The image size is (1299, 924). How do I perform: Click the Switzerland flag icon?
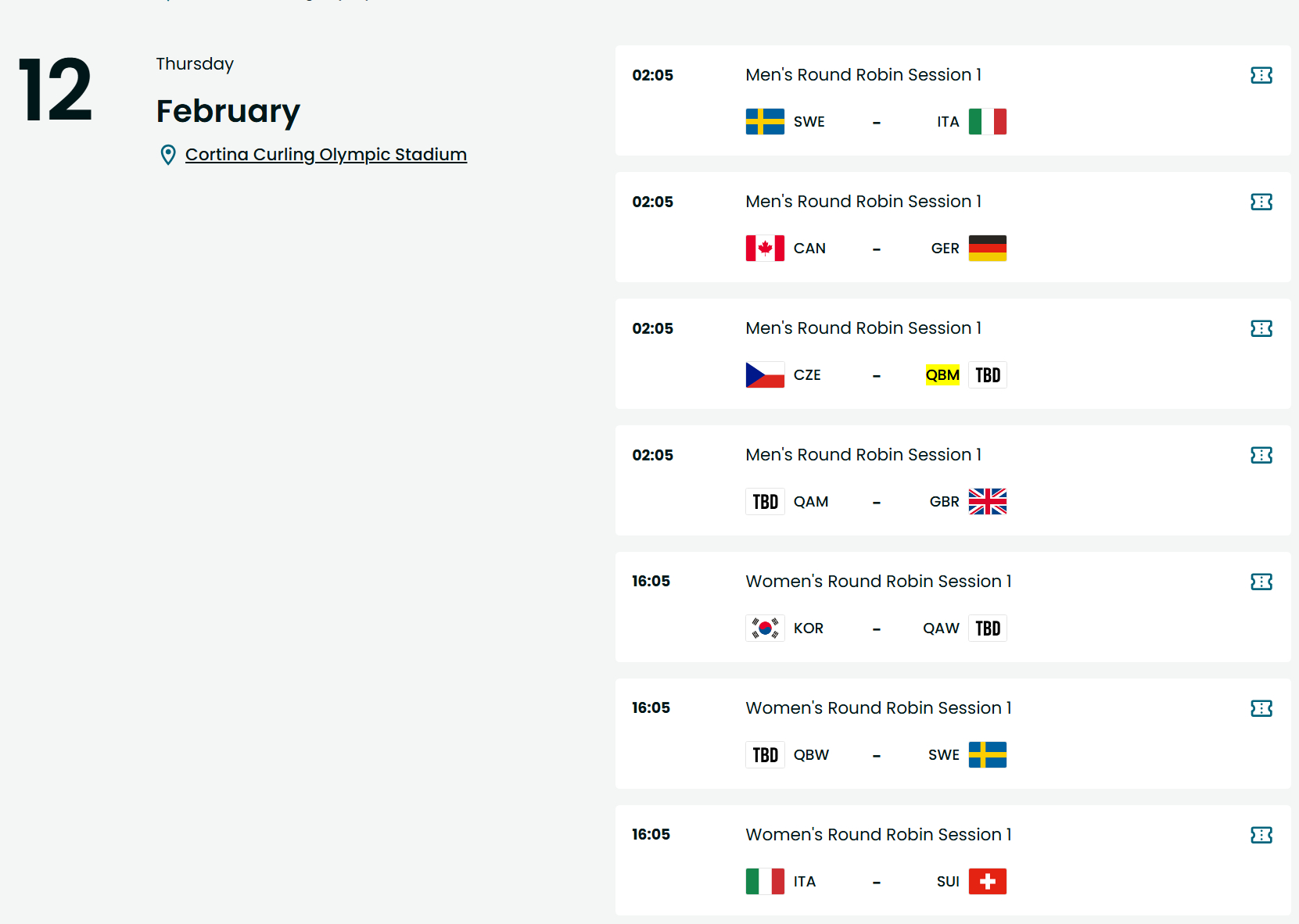tap(988, 881)
